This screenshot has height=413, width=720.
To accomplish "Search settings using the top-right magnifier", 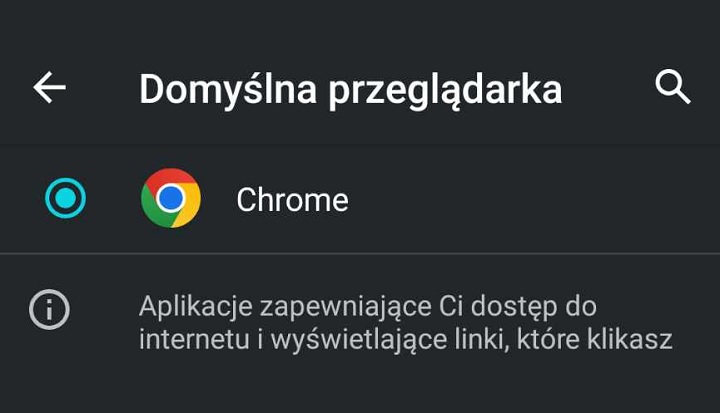I will (x=673, y=88).
